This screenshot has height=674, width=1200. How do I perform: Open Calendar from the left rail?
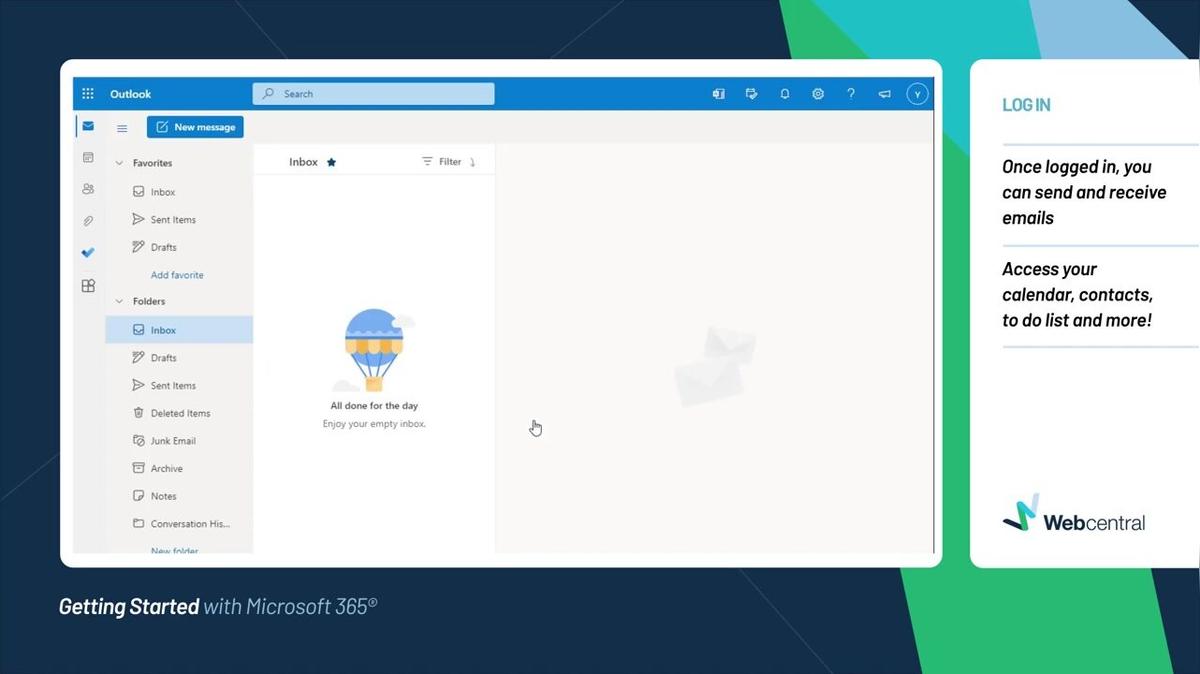tap(88, 158)
